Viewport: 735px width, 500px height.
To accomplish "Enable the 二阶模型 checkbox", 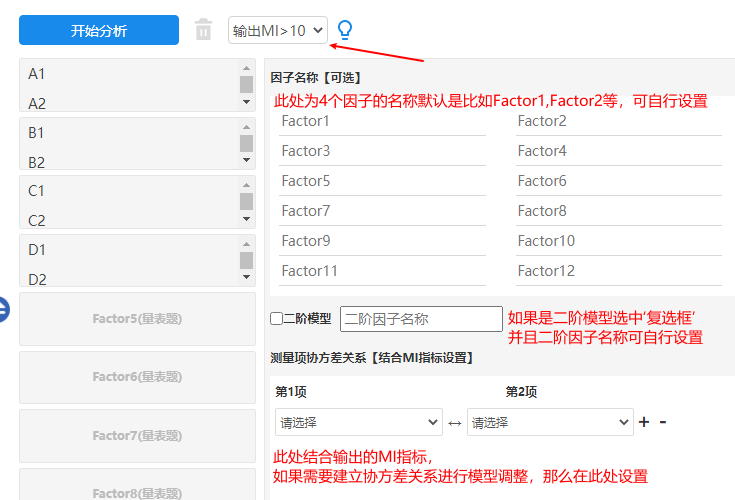I will tap(277, 319).
